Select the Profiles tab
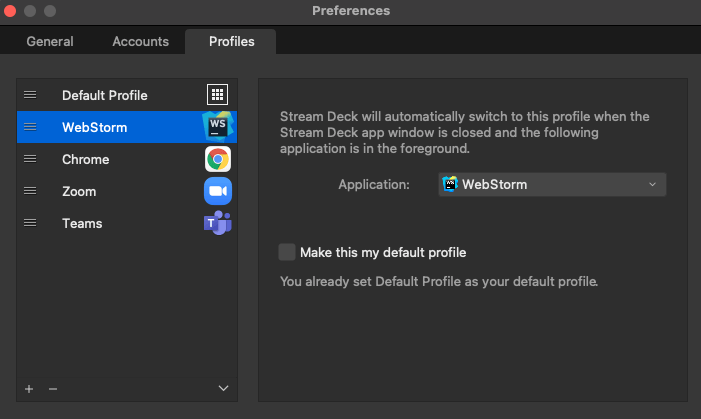 coord(231,41)
